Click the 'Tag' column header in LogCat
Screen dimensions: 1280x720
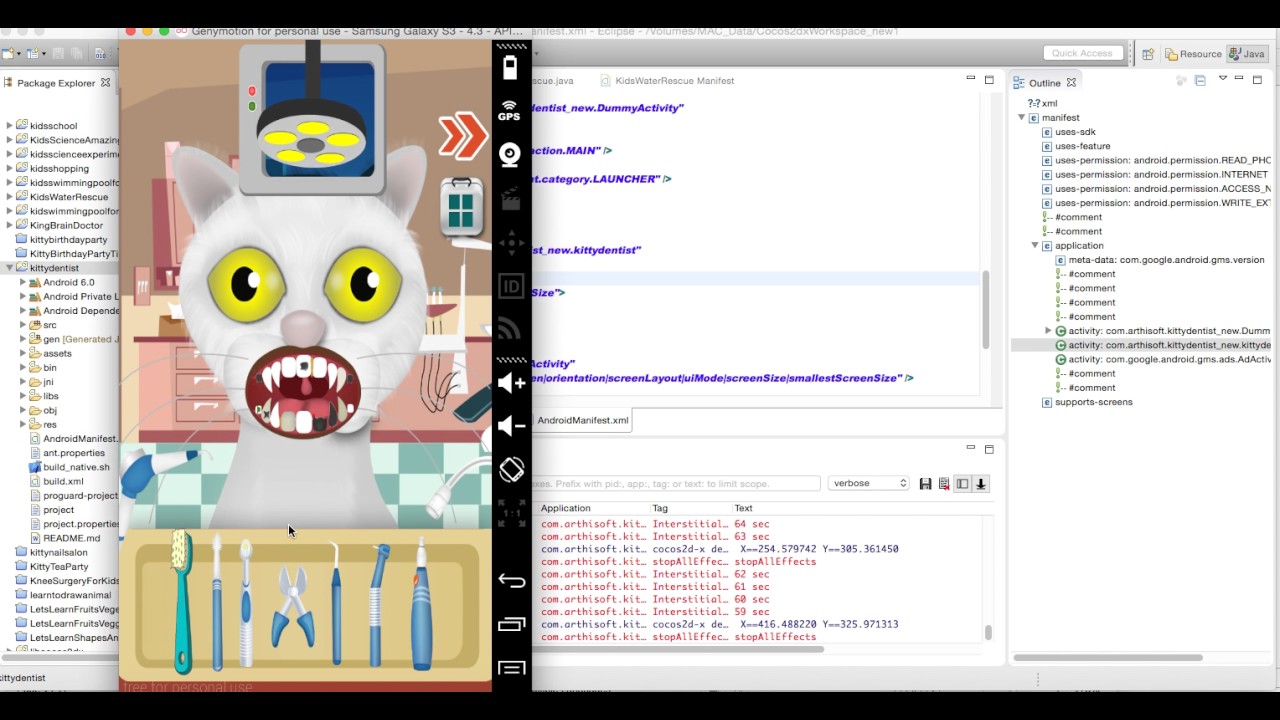(x=660, y=508)
